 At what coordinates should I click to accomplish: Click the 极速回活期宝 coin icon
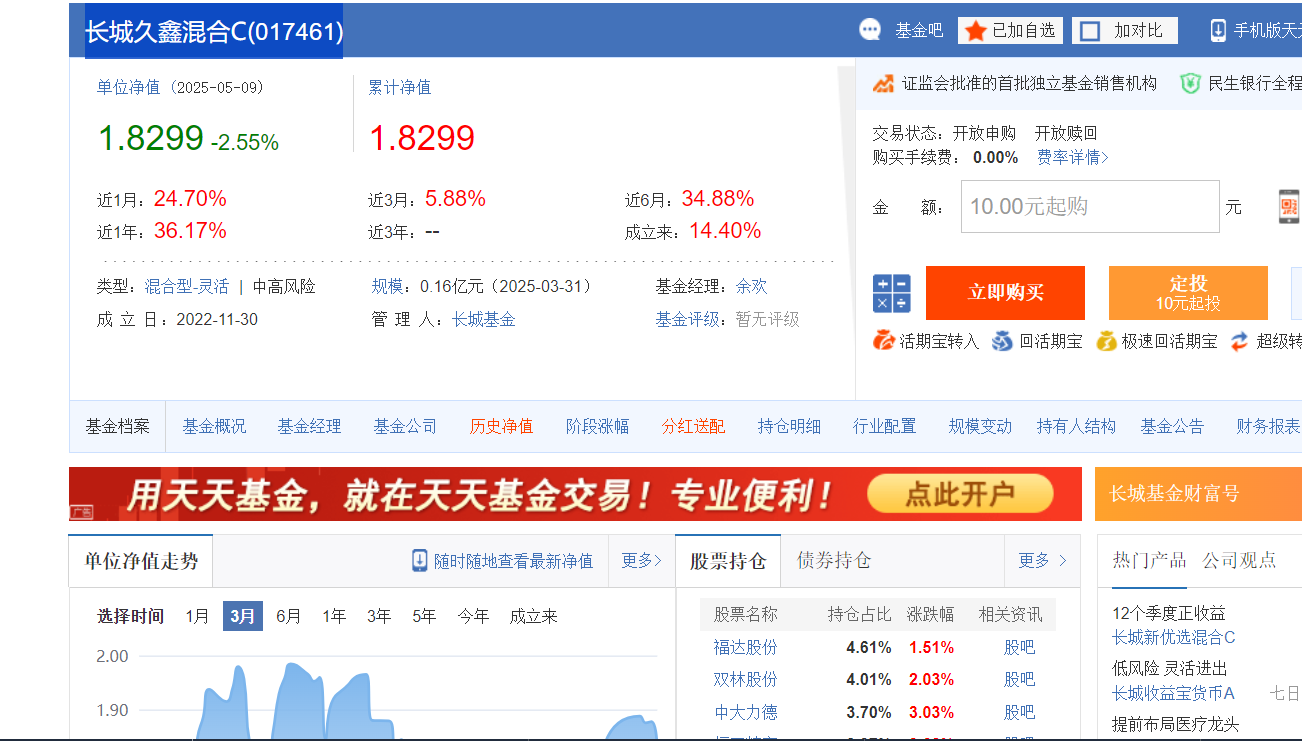pyautogui.click(x=1106, y=341)
